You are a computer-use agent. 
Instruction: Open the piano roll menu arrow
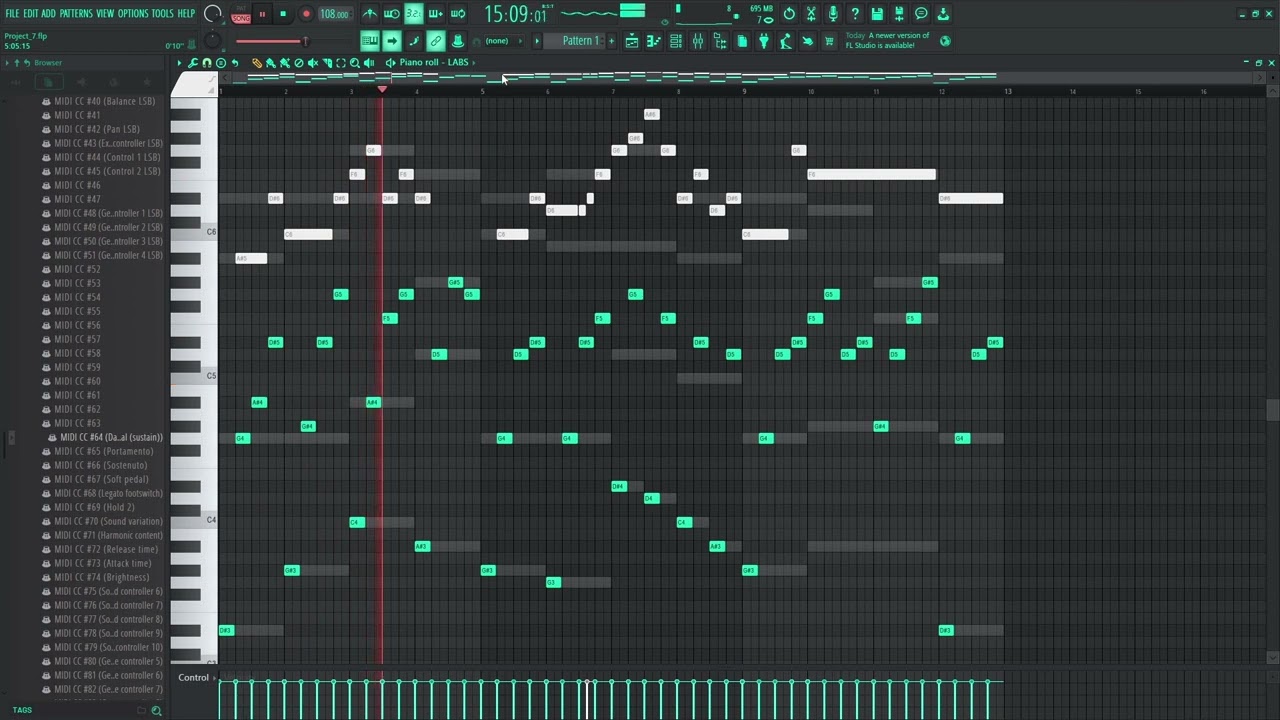pos(180,63)
